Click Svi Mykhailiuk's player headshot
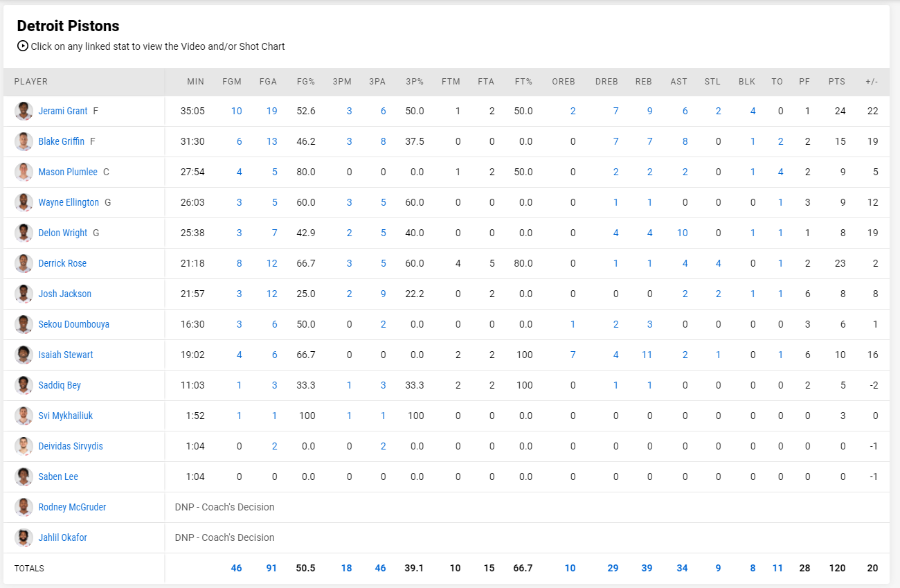Viewport: 900px width, 588px height. pyautogui.click(x=24, y=415)
